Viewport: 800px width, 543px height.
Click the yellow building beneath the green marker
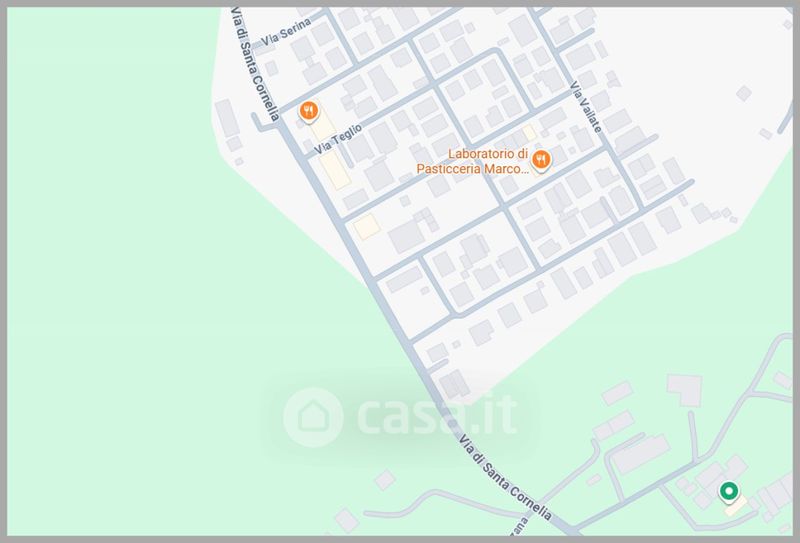pos(736,505)
